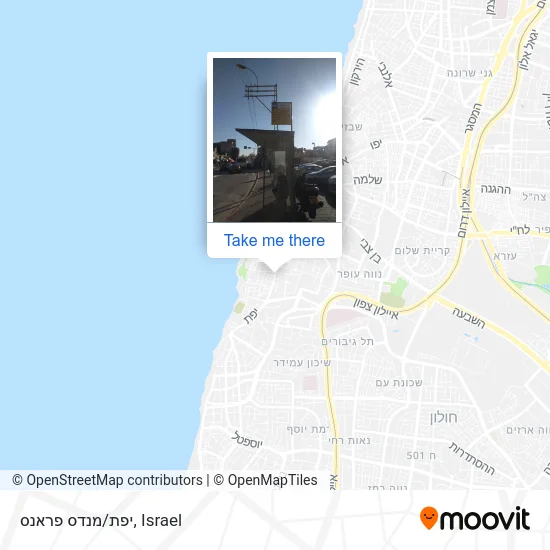Click the איילון צפון highway label
The height and width of the screenshot is (550, 550).
tap(376, 308)
